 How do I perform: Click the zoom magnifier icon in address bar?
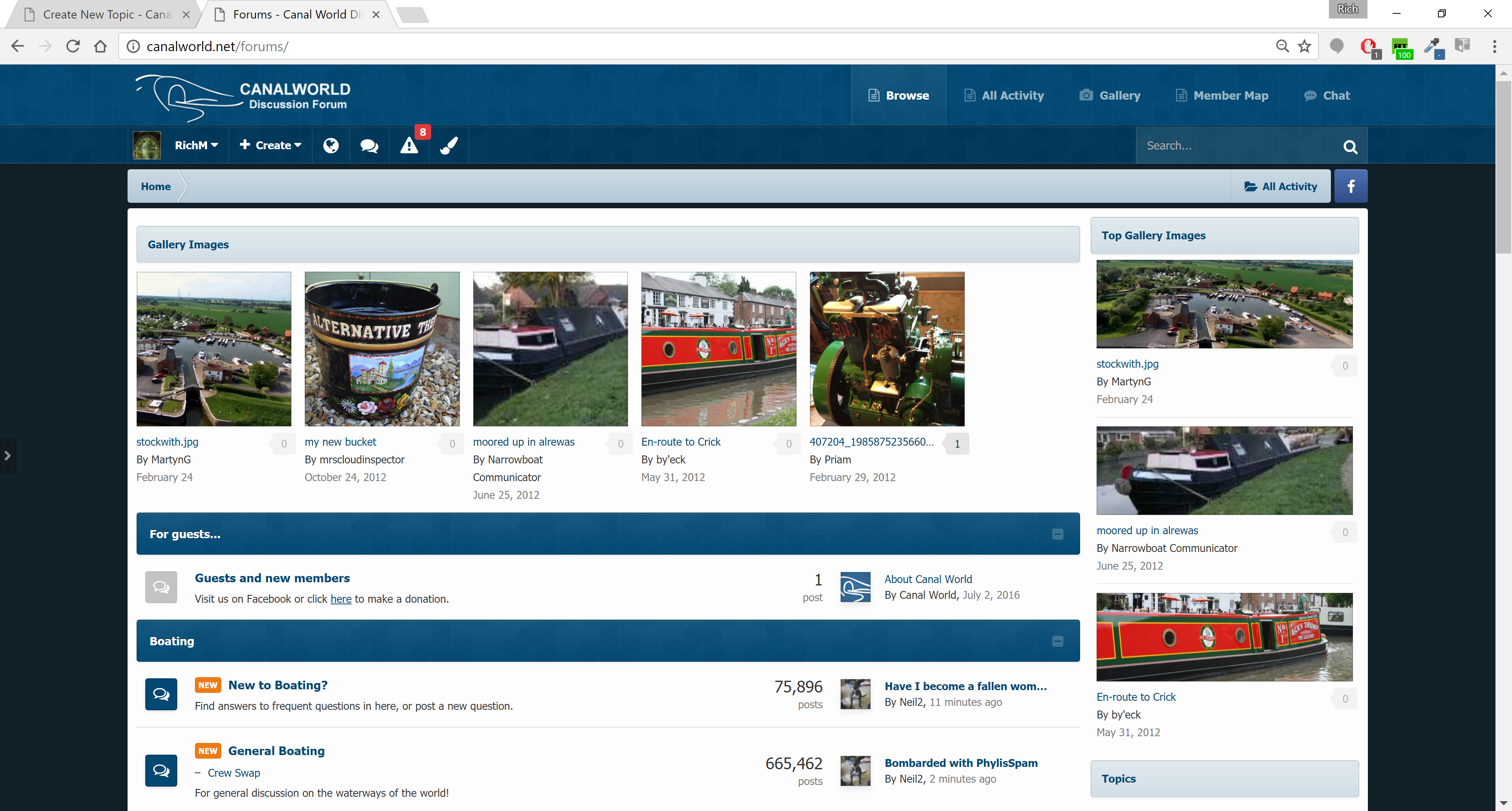tap(1282, 46)
